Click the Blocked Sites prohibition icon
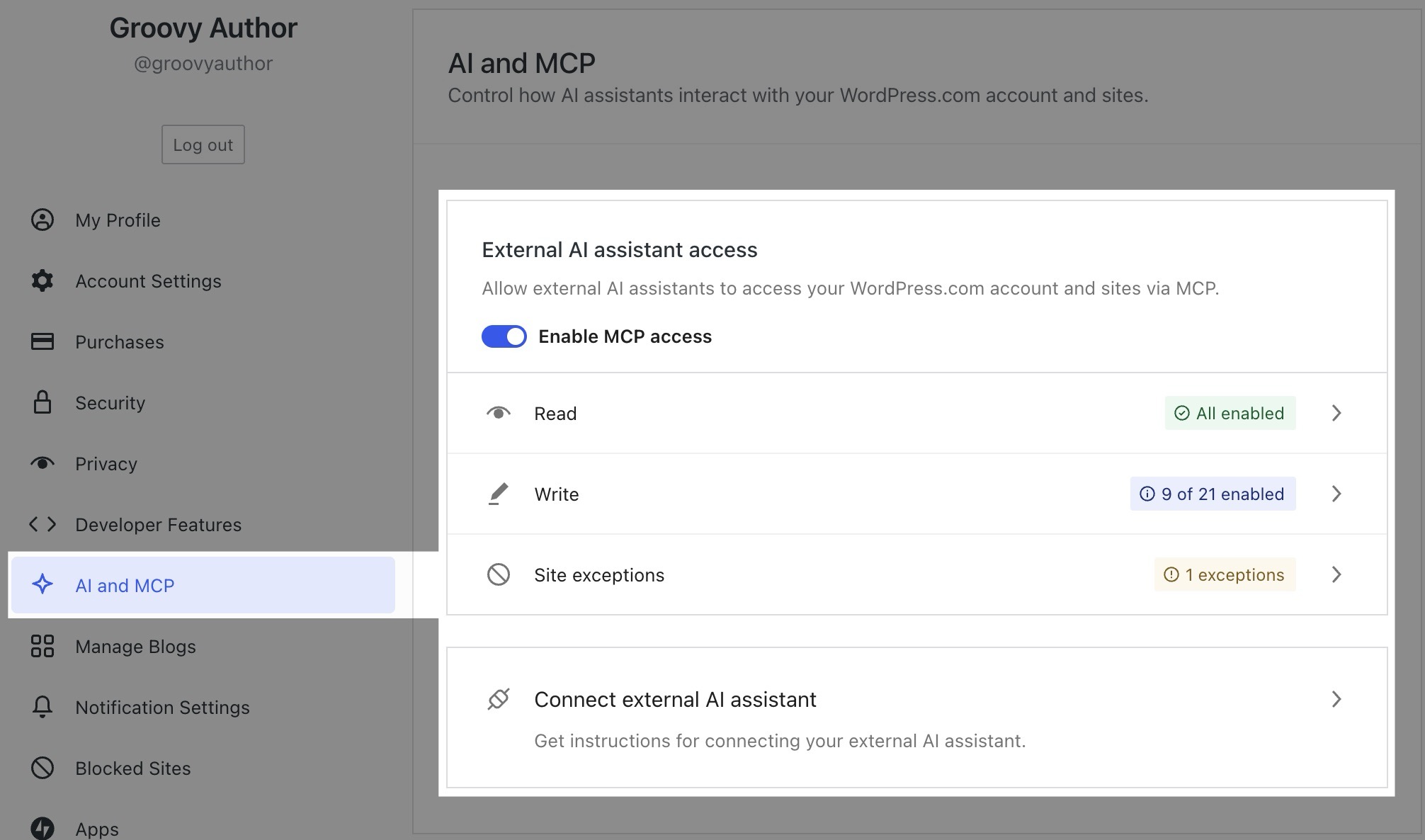The image size is (1425, 840). click(x=42, y=768)
